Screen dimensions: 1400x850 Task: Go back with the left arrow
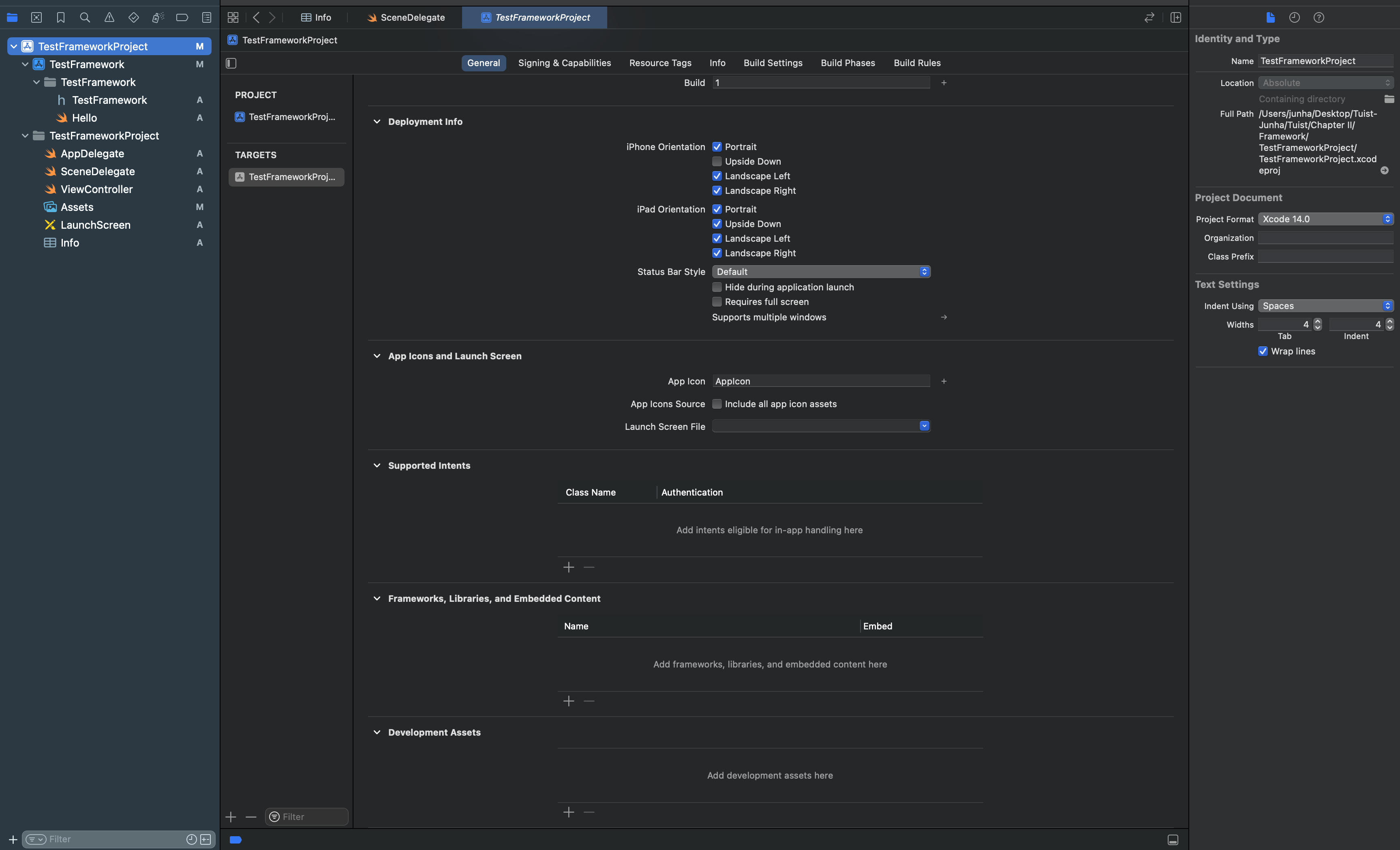tap(256, 17)
